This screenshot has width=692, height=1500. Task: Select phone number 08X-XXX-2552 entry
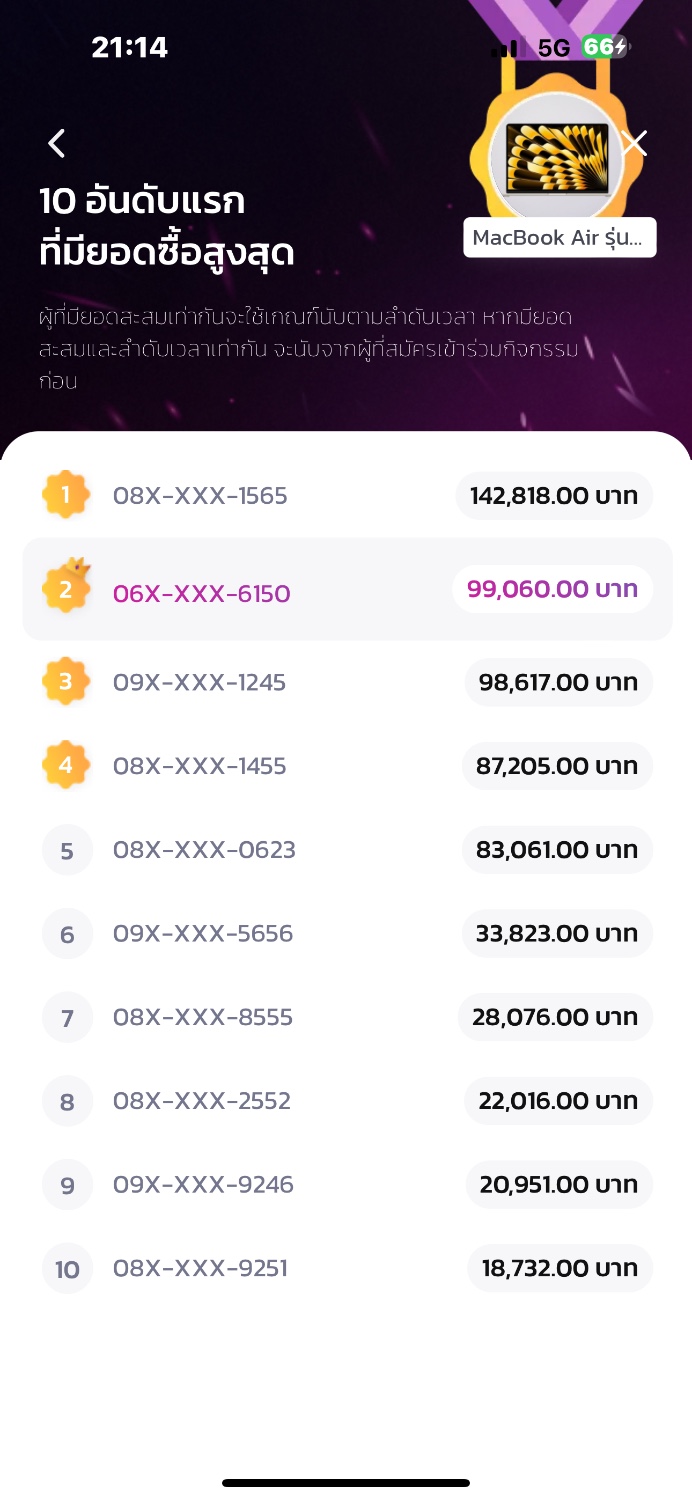click(202, 1101)
